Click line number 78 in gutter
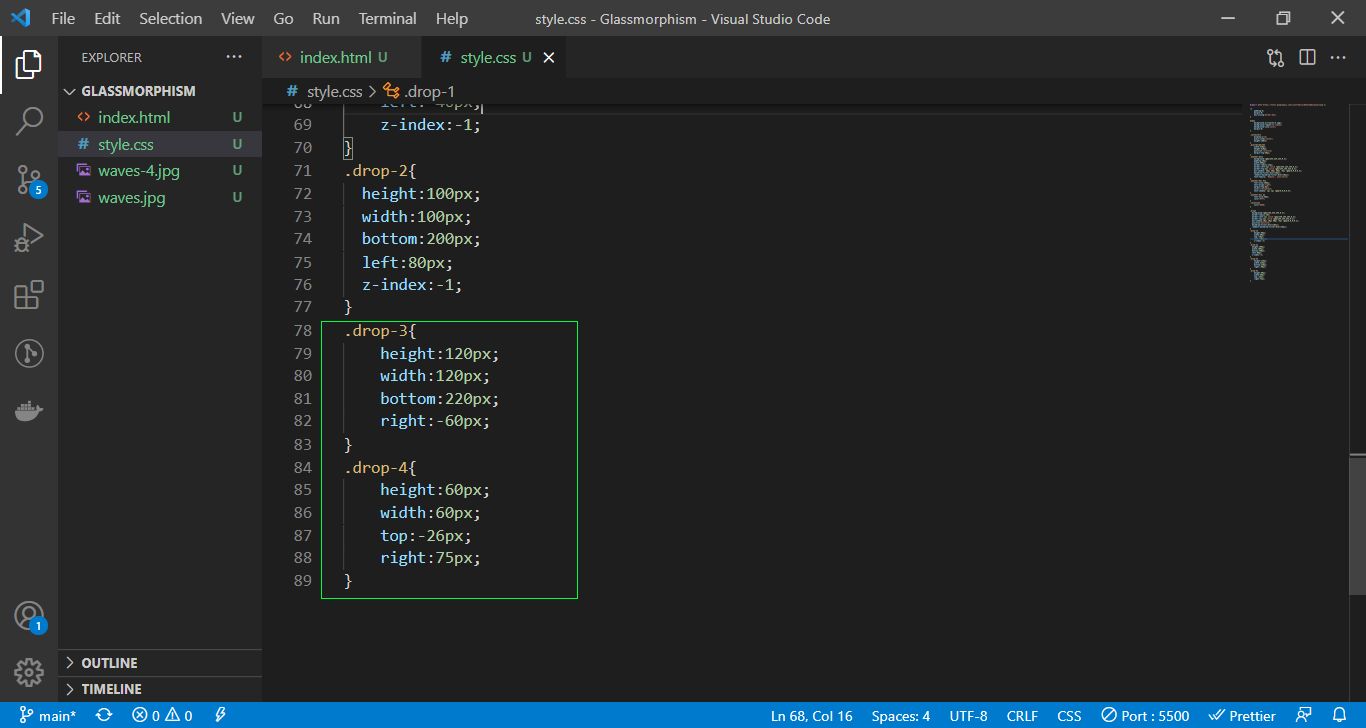This screenshot has height=728, width=1366. point(303,330)
